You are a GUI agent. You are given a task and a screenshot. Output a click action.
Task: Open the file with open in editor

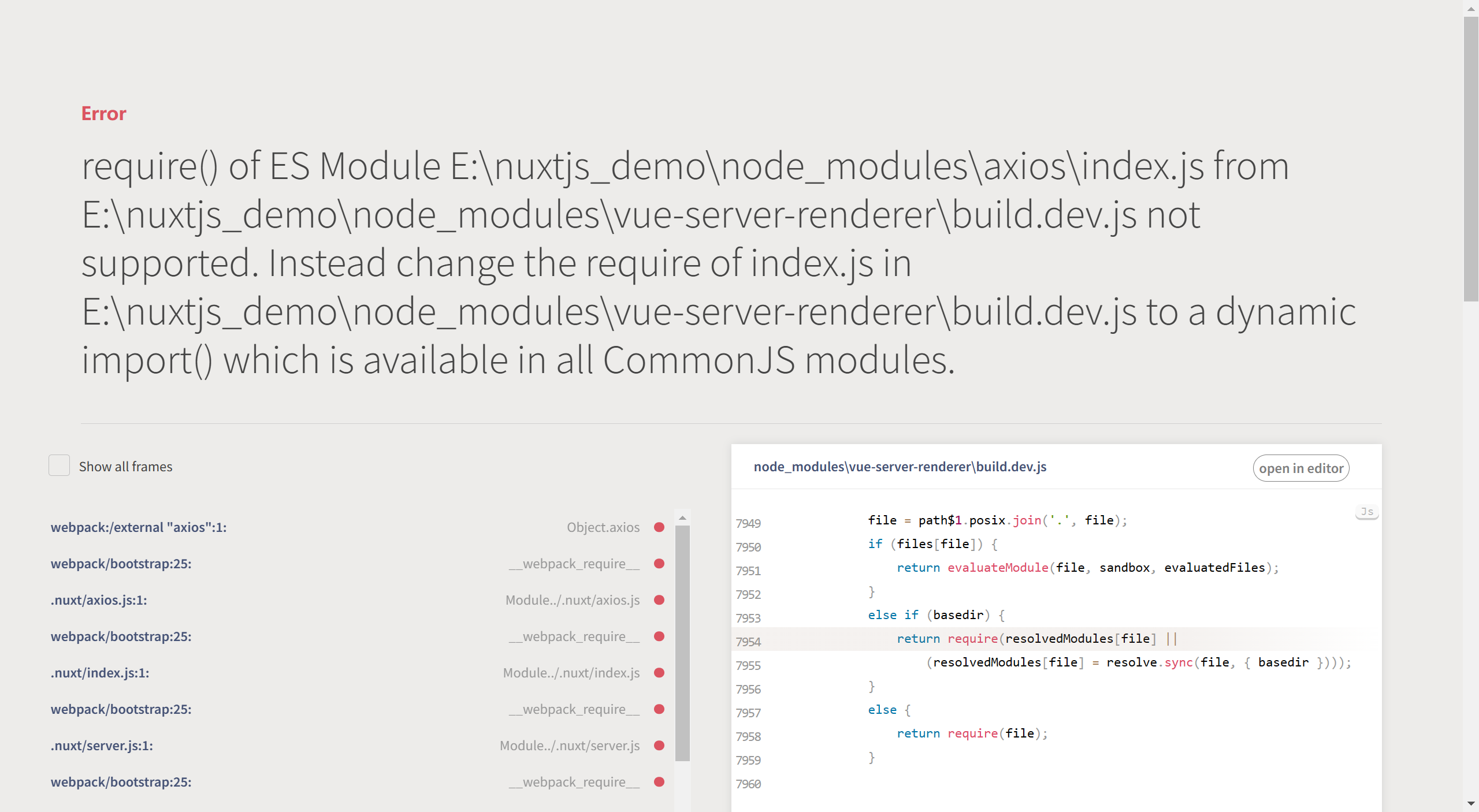1300,468
